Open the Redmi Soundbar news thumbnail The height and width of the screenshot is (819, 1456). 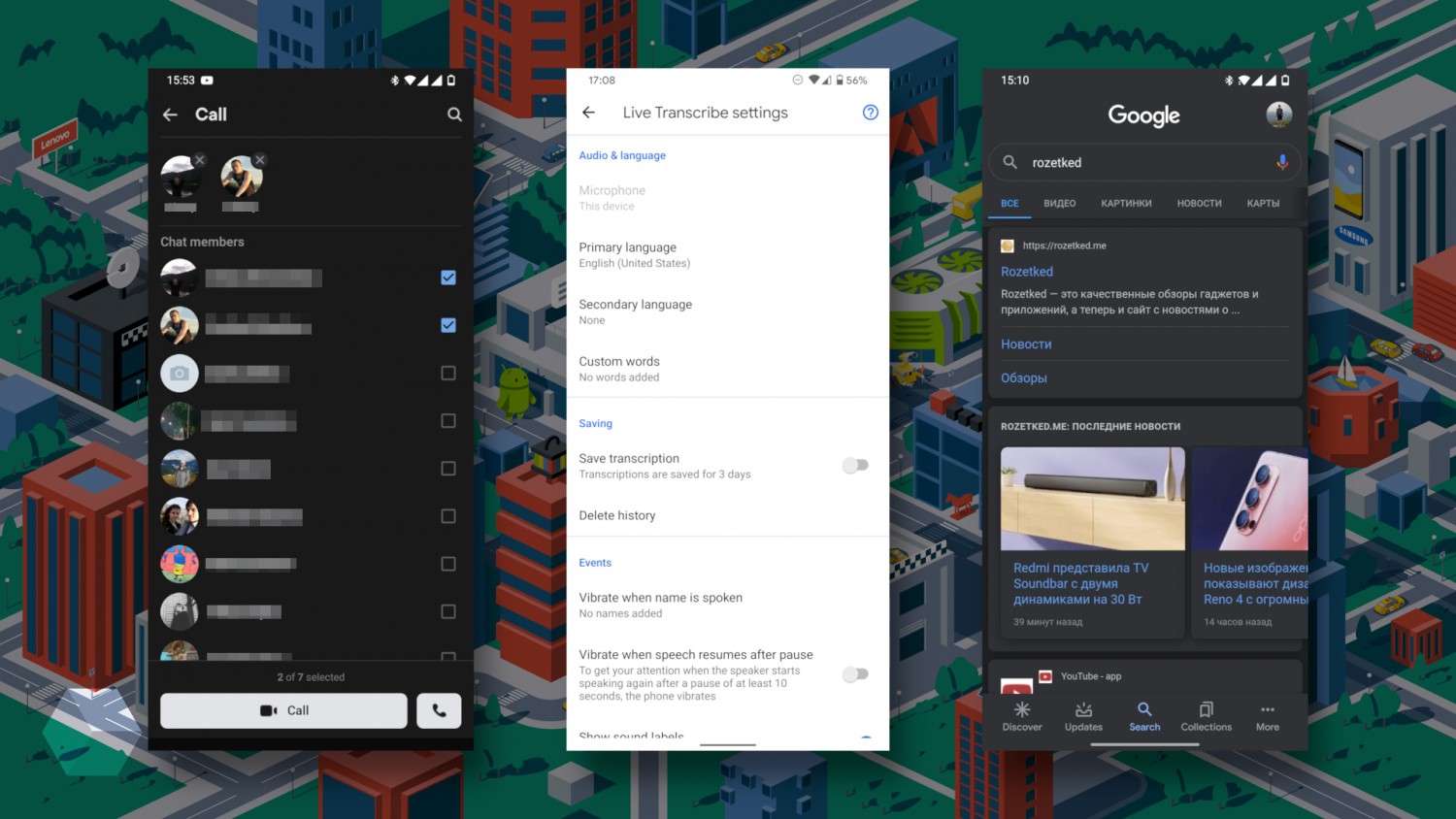tap(1093, 499)
